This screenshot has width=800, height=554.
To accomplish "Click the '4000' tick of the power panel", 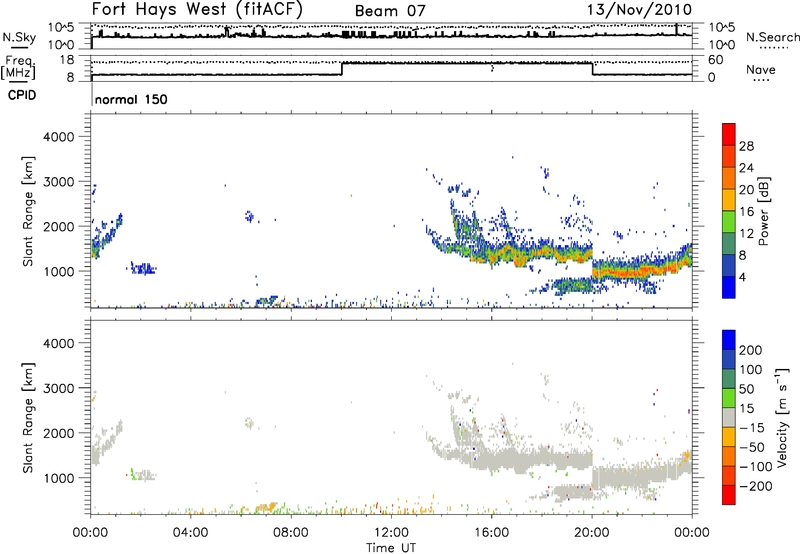I will [58, 137].
